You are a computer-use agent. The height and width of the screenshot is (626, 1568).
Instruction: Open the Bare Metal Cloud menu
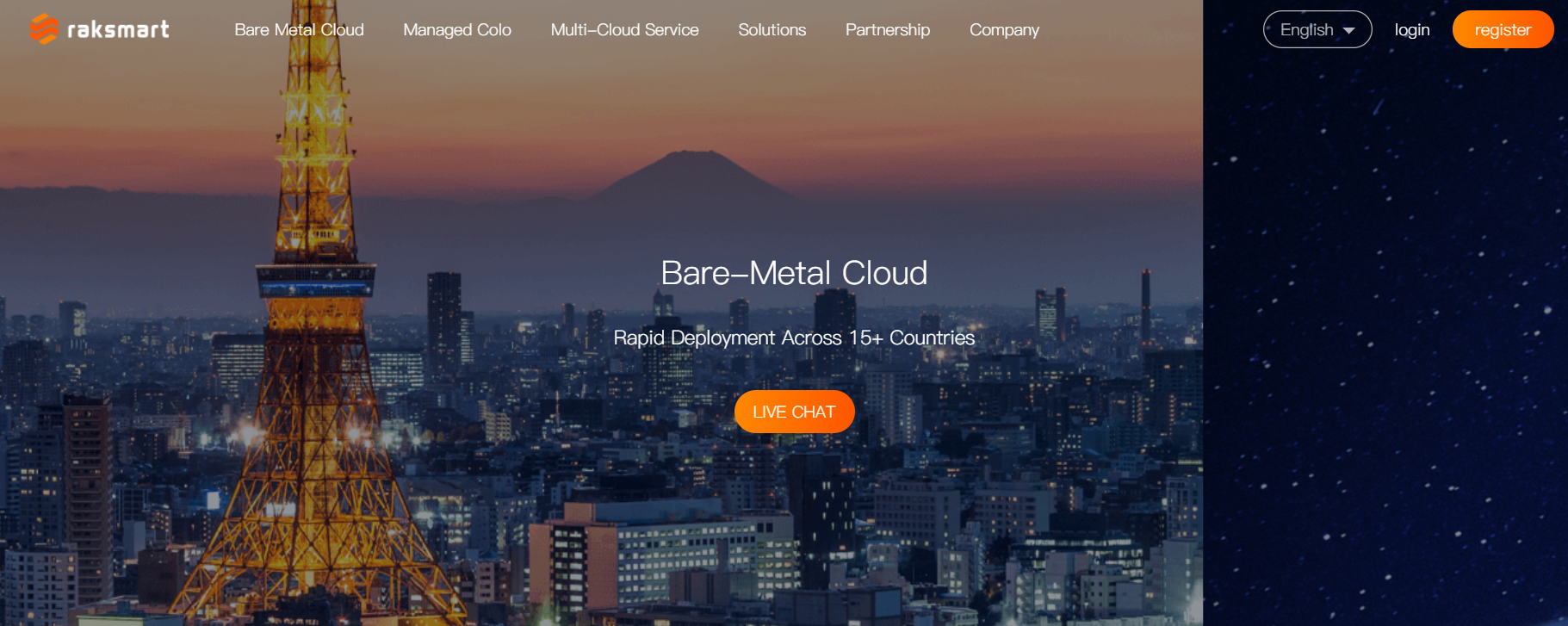(299, 29)
